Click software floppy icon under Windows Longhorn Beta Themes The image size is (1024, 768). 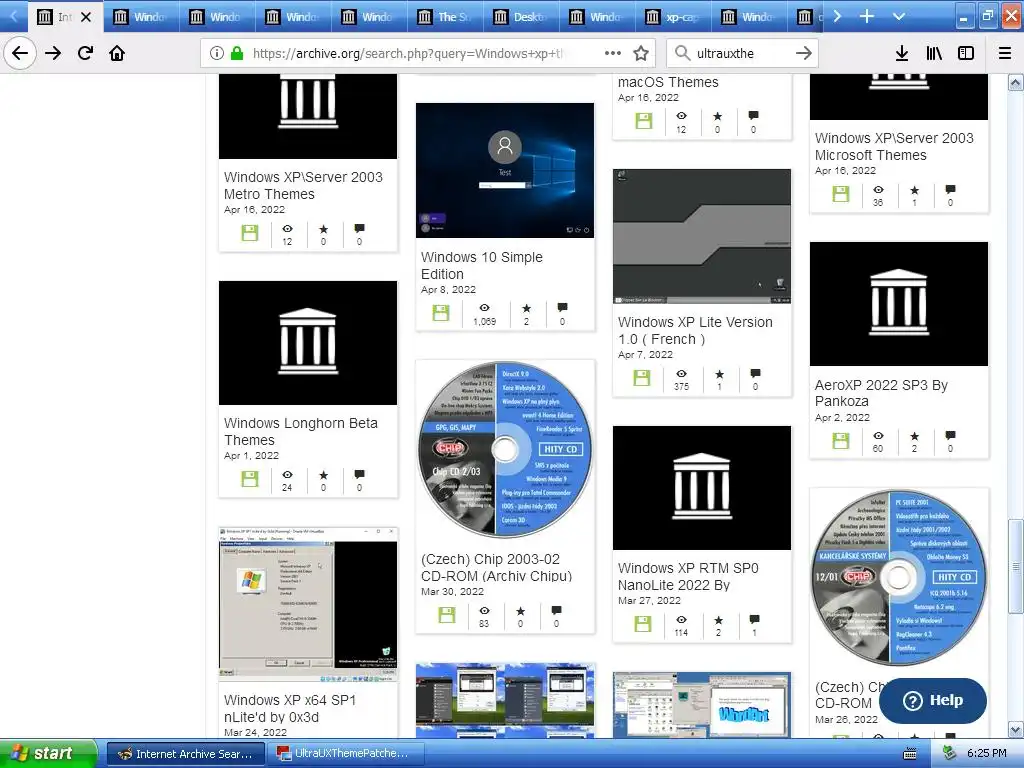[x=249, y=479]
